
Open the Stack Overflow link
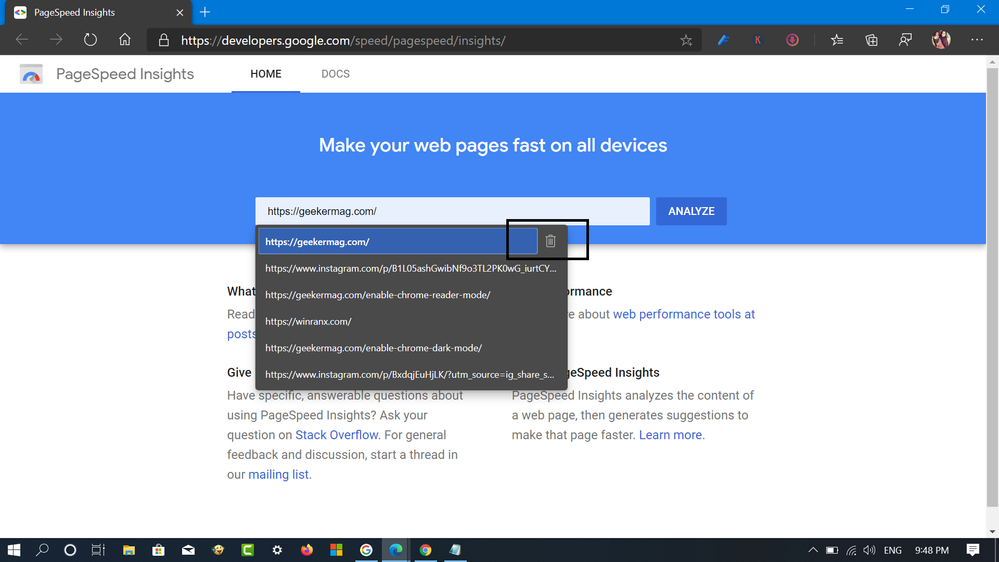[336, 435]
